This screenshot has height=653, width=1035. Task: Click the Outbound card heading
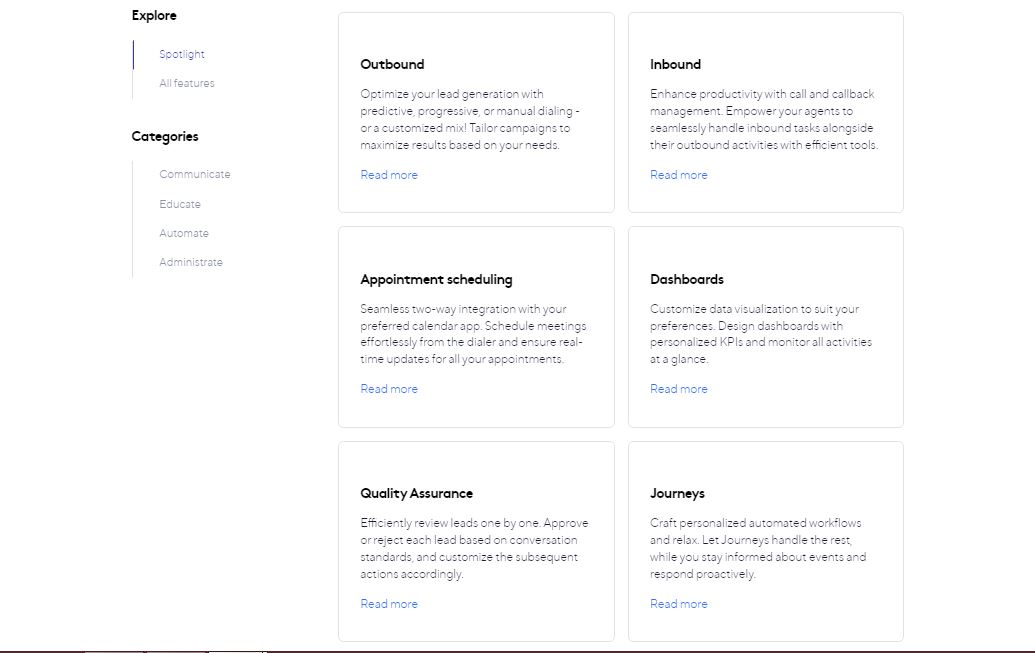coord(392,64)
